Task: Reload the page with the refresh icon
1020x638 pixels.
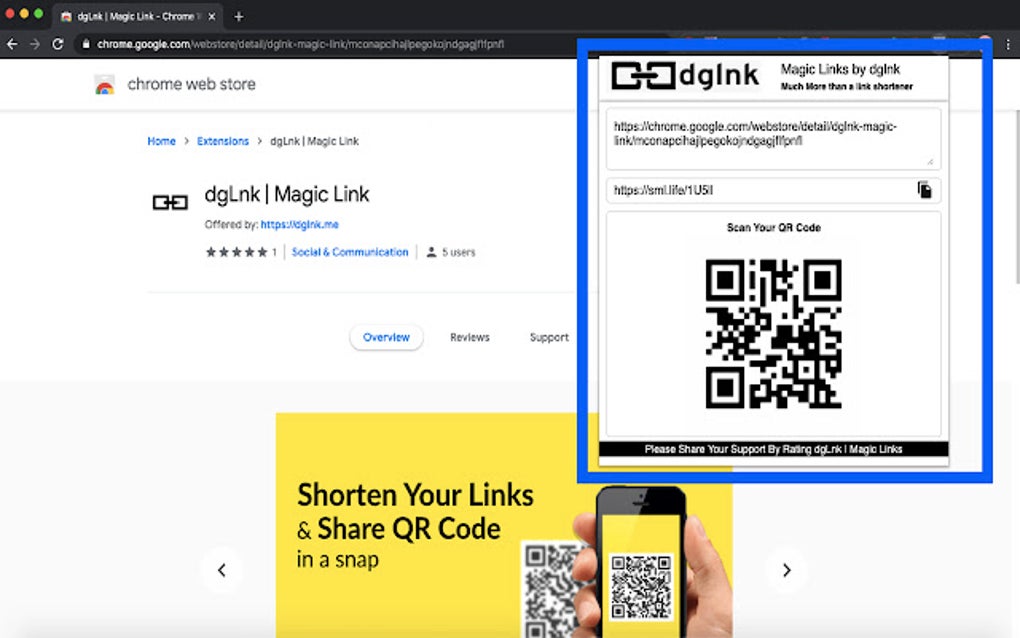Action: (x=58, y=44)
